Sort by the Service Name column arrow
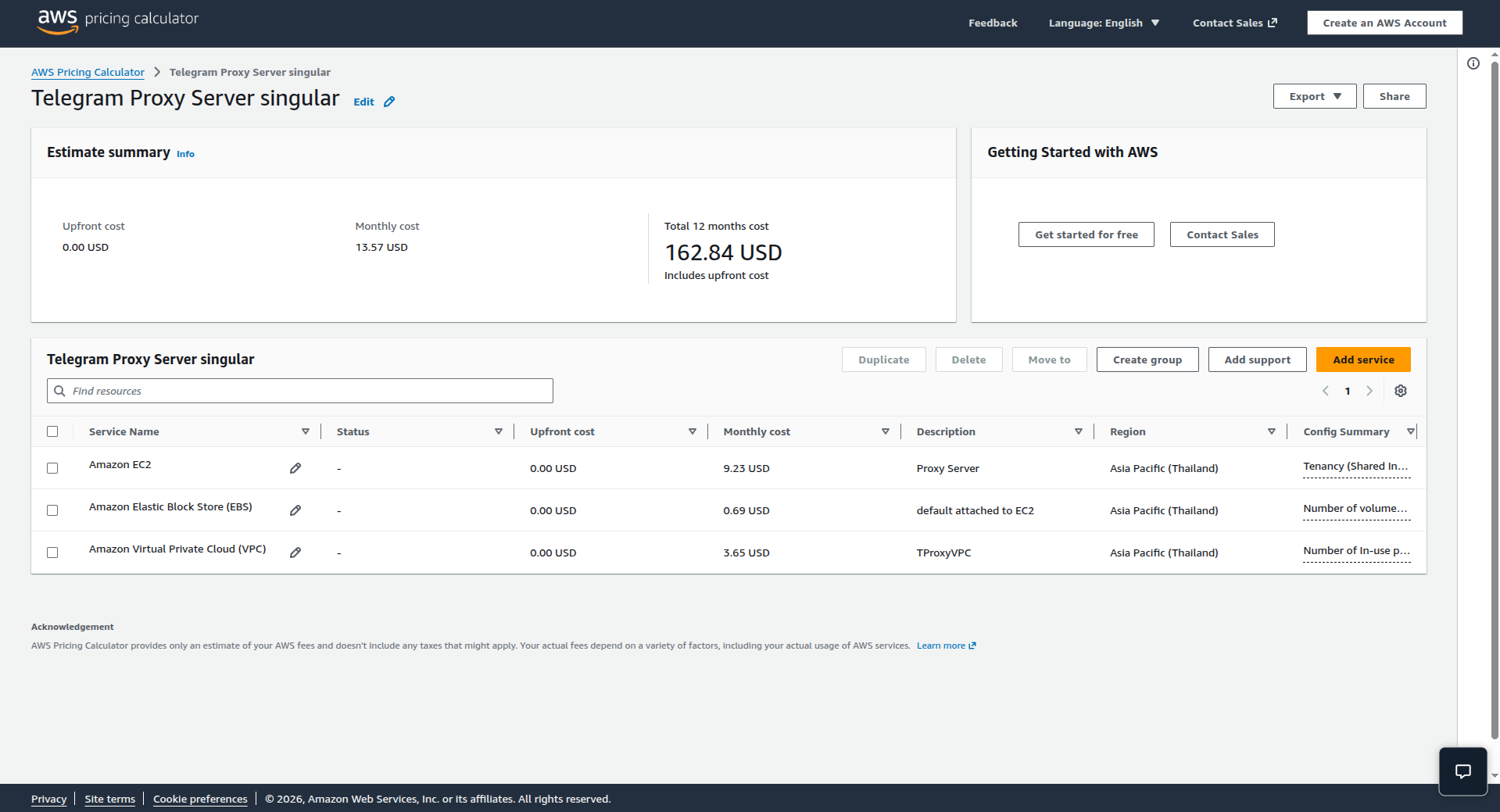The width and height of the screenshot is (1500, 812). [x=306, y=431]
